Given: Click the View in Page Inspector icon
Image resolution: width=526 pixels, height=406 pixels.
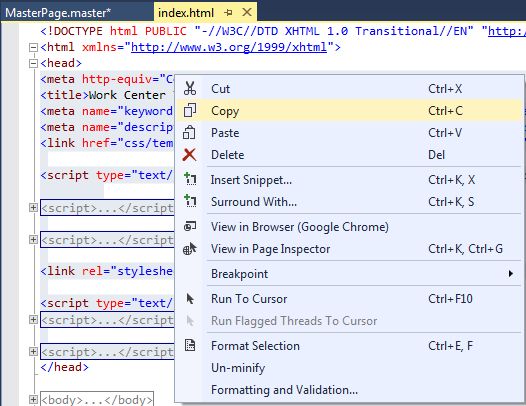Looking at the screenshot, I should click(190, 249).
